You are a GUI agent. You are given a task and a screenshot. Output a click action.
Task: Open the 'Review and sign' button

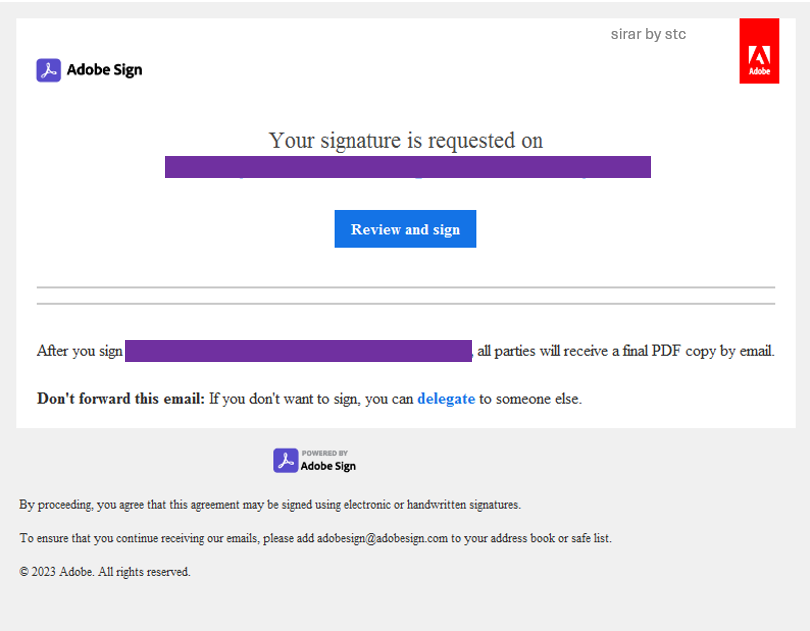405,229
